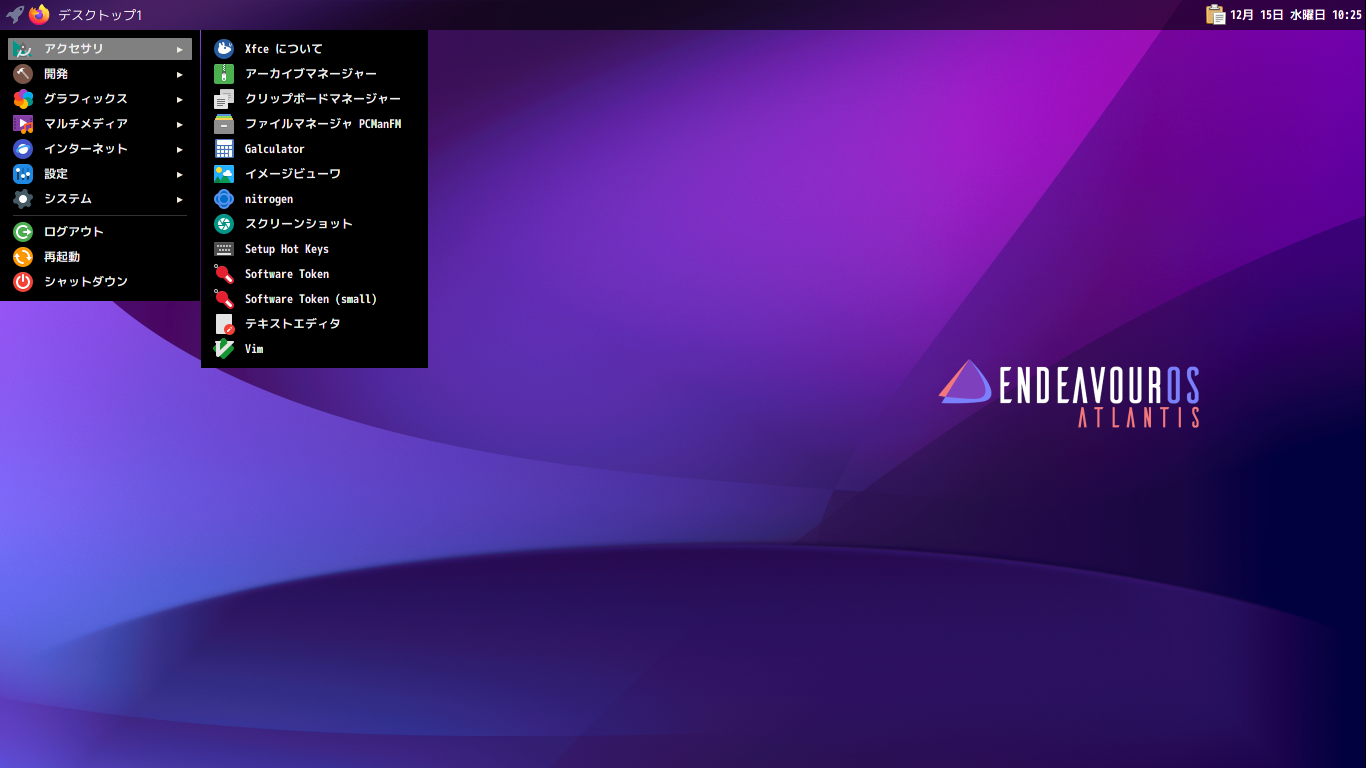Click the Galculator calculator icon
1366x768 pixels.
click(224, 149)
